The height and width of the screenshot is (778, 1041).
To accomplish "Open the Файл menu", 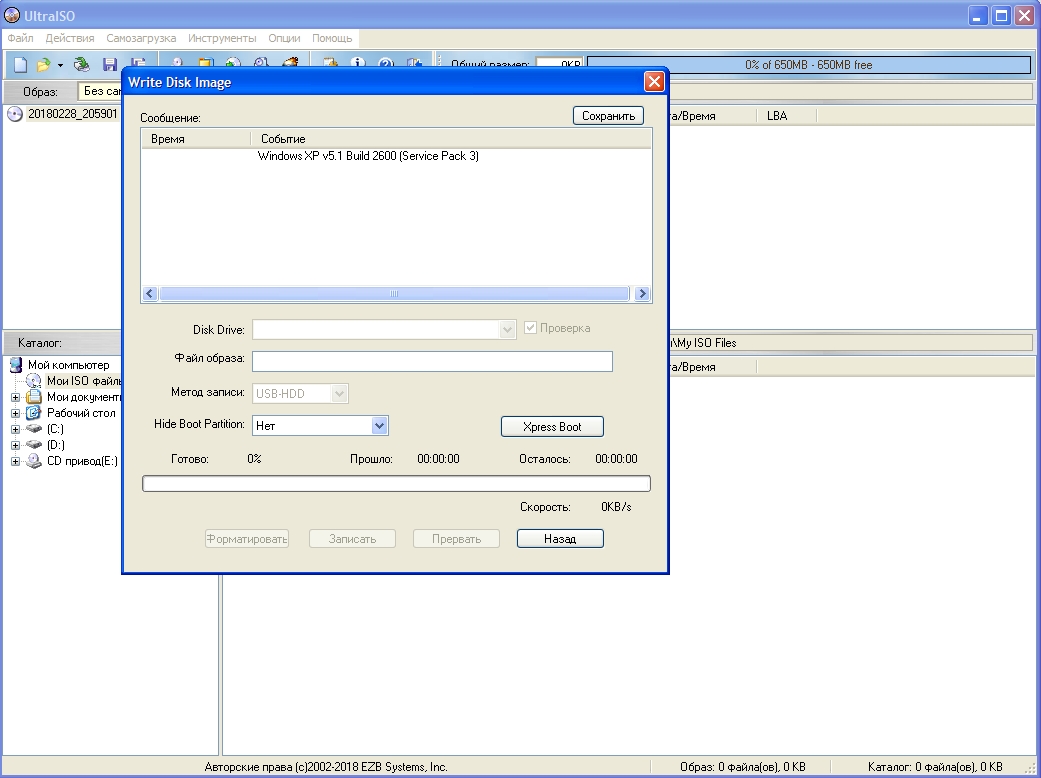I will pos(21,38).
